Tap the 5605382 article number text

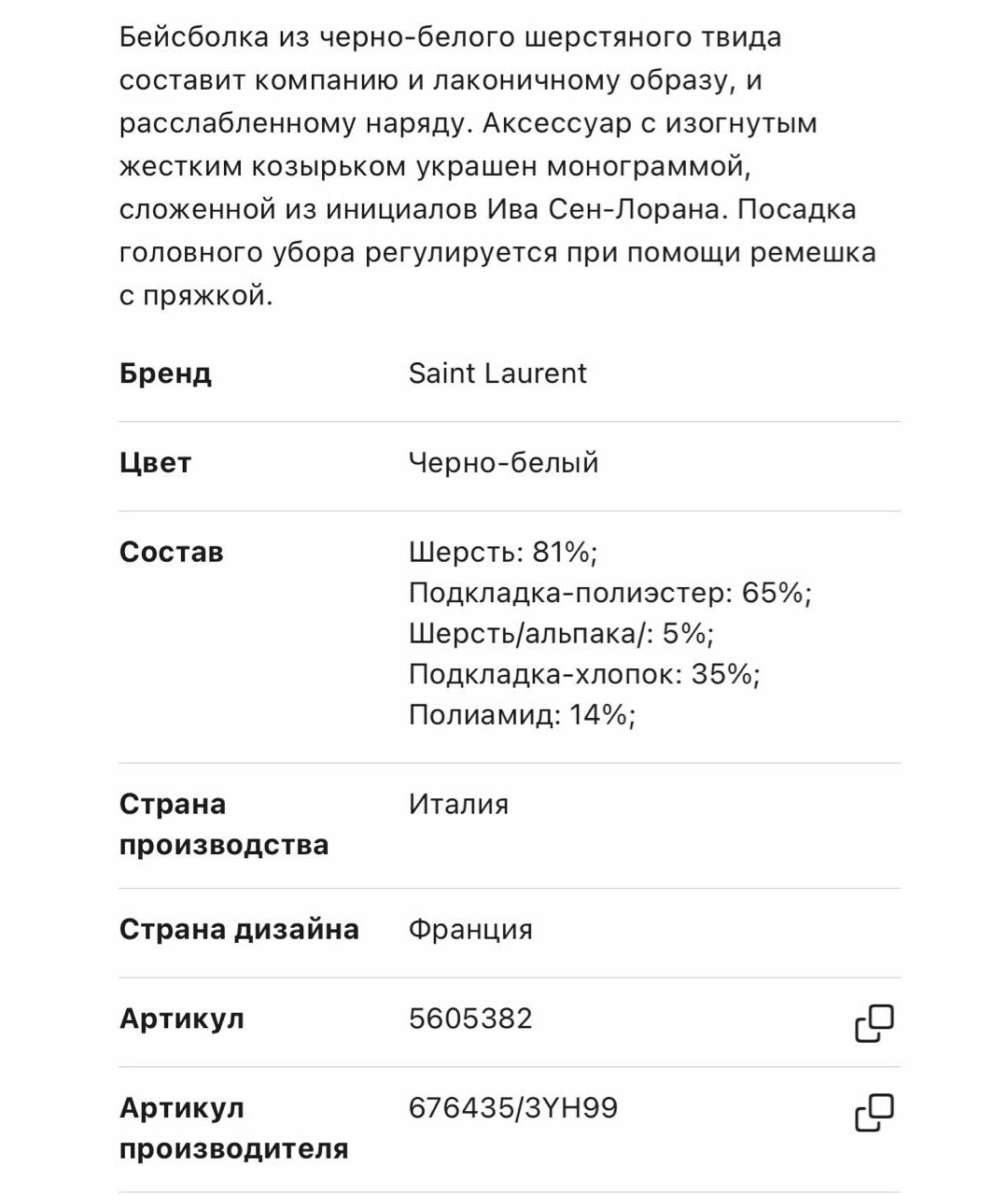[470, 1019]
